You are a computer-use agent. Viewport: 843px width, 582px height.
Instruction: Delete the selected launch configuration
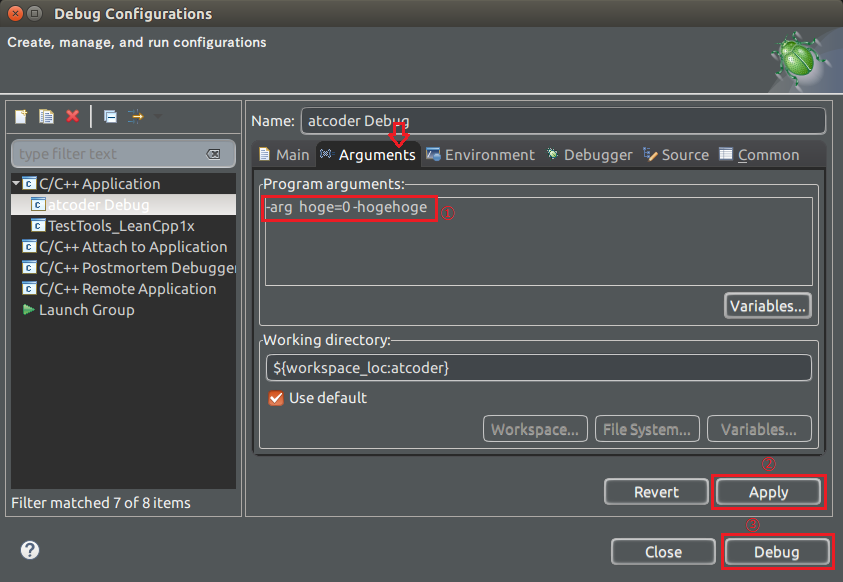pyautogui.click(x=71, y=116)
